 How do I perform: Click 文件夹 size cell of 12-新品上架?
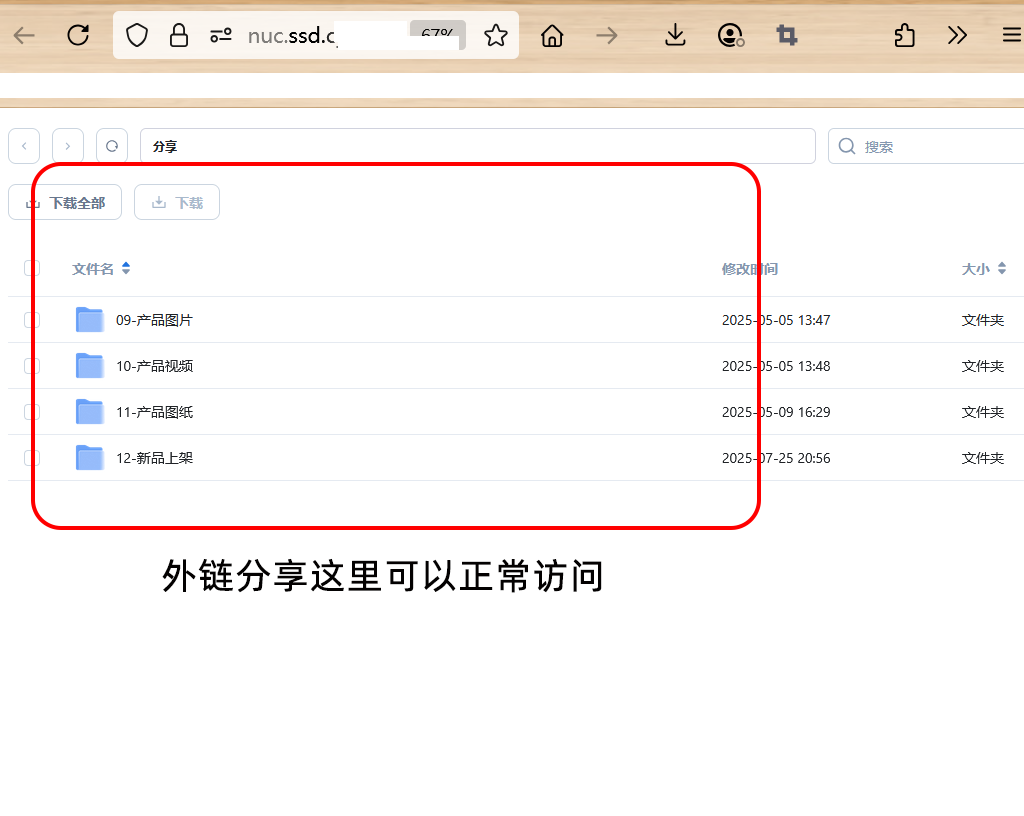click(982, 458)
